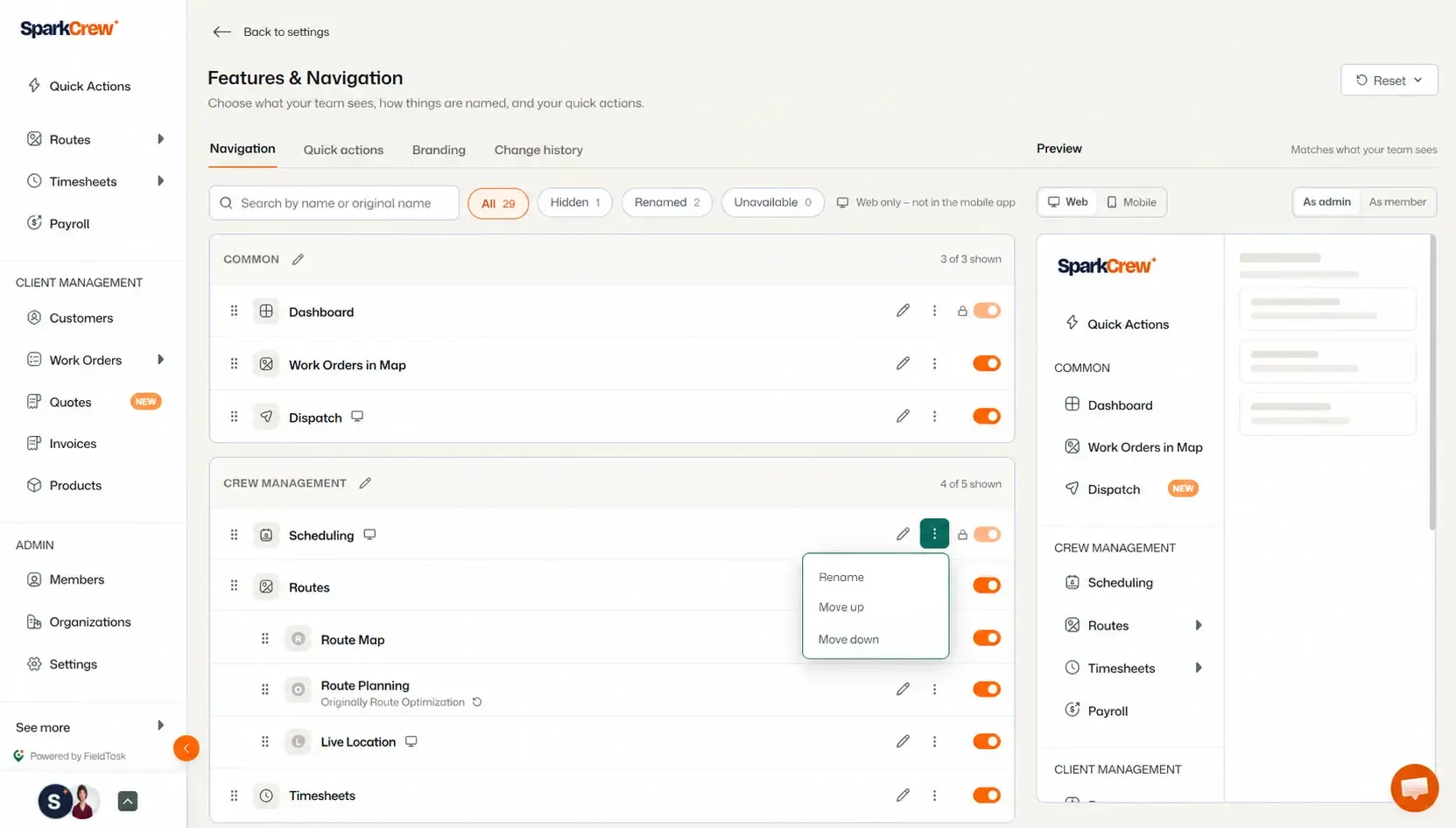Toggle off the Route Planning switch
The width and height of the screenshot is (1456, 828).
[x=987, y=689]
